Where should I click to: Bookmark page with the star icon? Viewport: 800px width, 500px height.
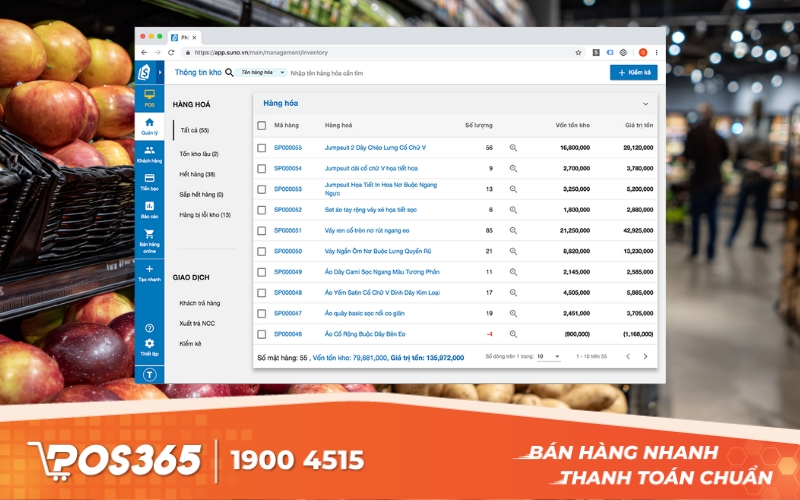pos(578,52)
